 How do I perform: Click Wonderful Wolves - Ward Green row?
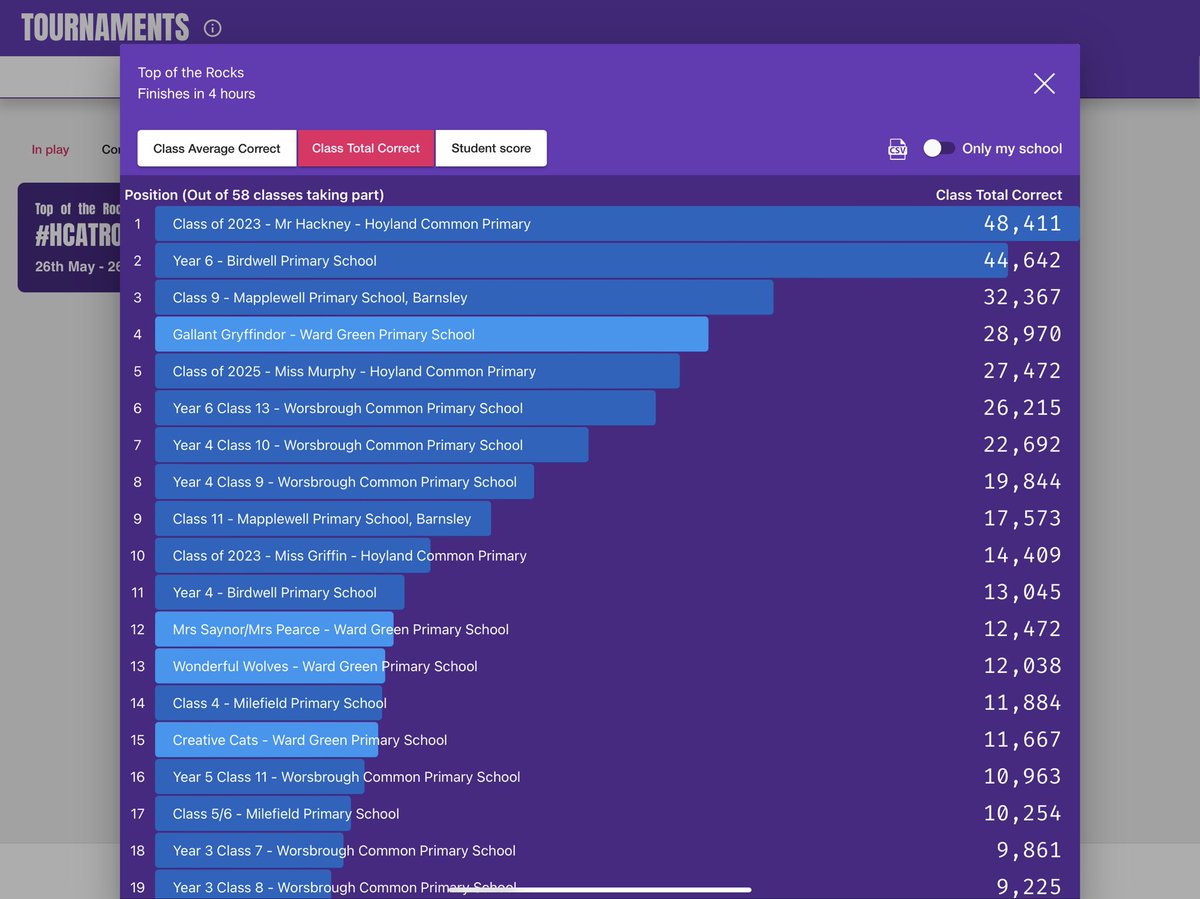(x=600, y=666)
